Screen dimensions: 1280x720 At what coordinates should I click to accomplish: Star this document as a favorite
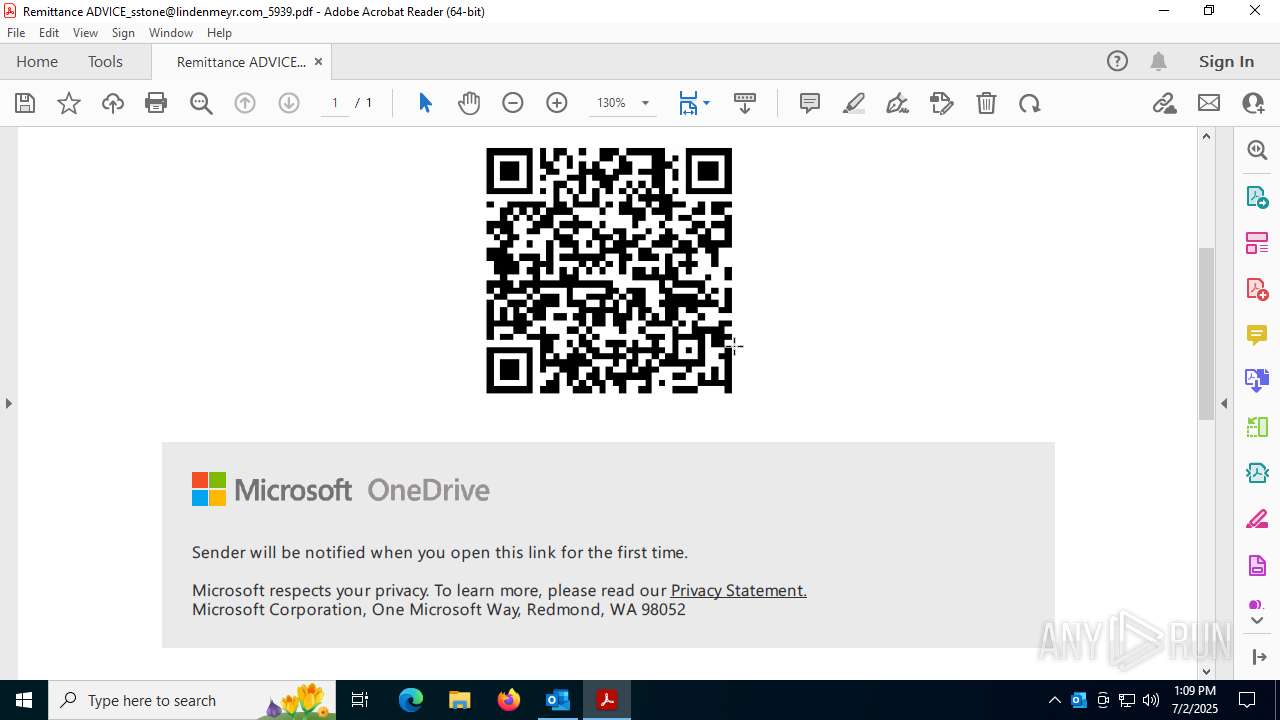pyautogui.click(x=69, y=103)
